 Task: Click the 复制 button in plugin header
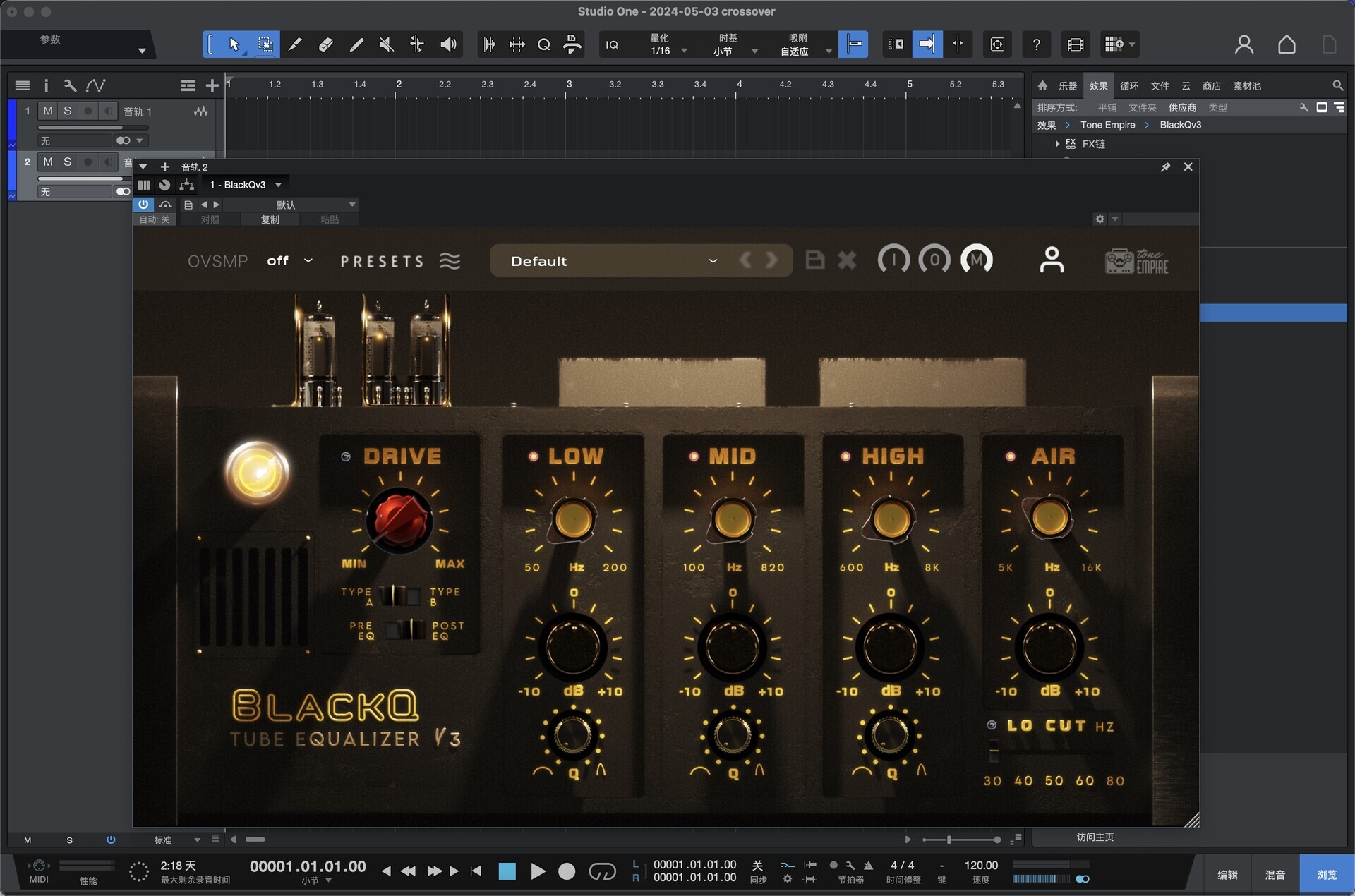[270, 219]
